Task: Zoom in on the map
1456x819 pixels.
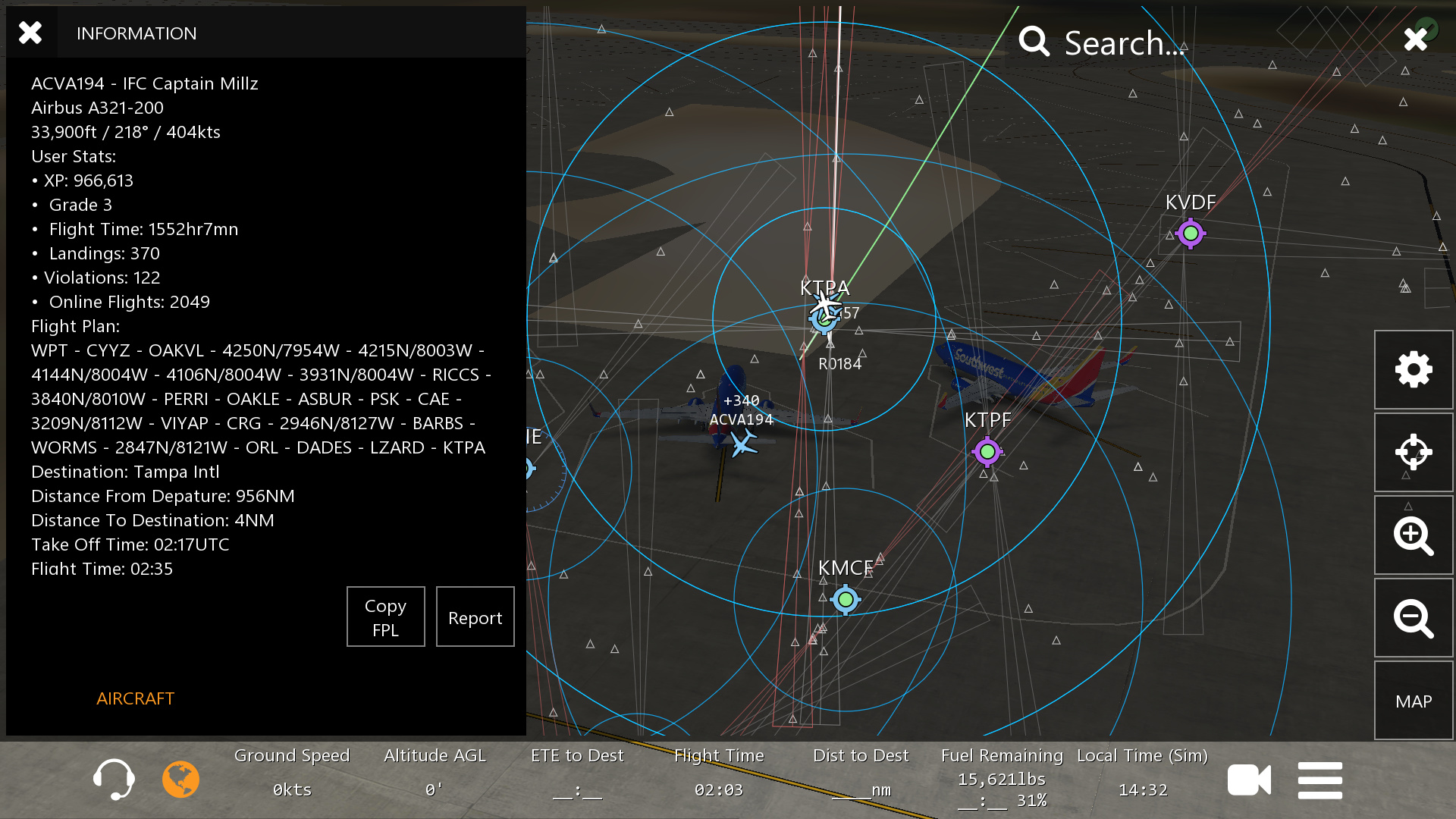Action: tap(1414, 536)
